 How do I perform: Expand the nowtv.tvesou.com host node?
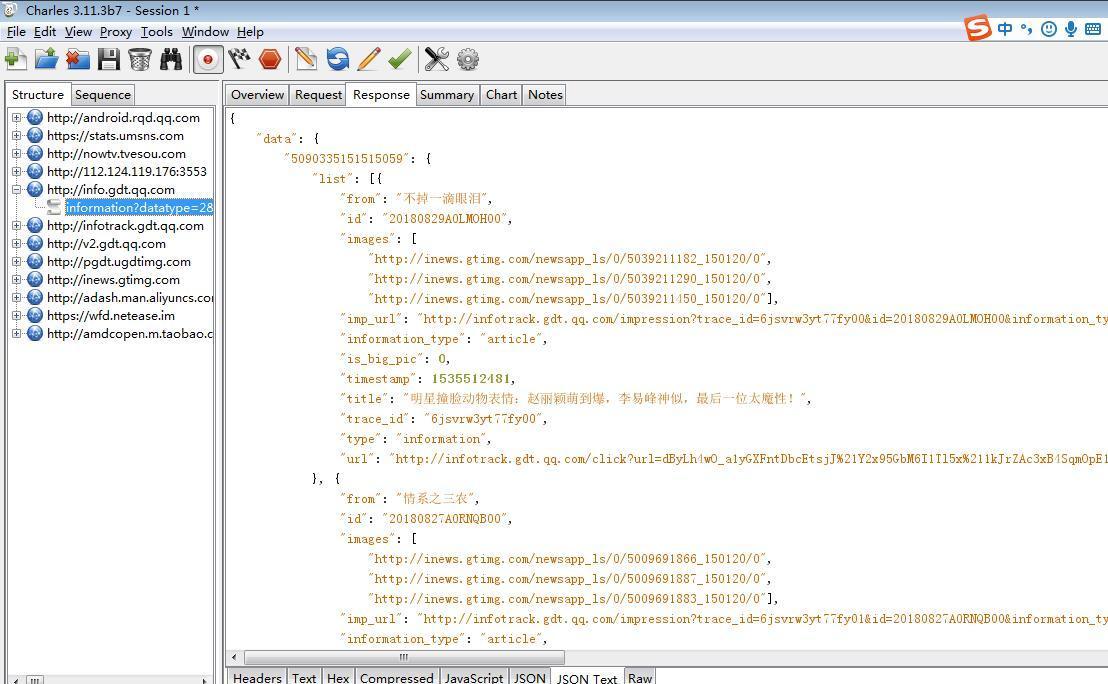[x=16, y=153]
